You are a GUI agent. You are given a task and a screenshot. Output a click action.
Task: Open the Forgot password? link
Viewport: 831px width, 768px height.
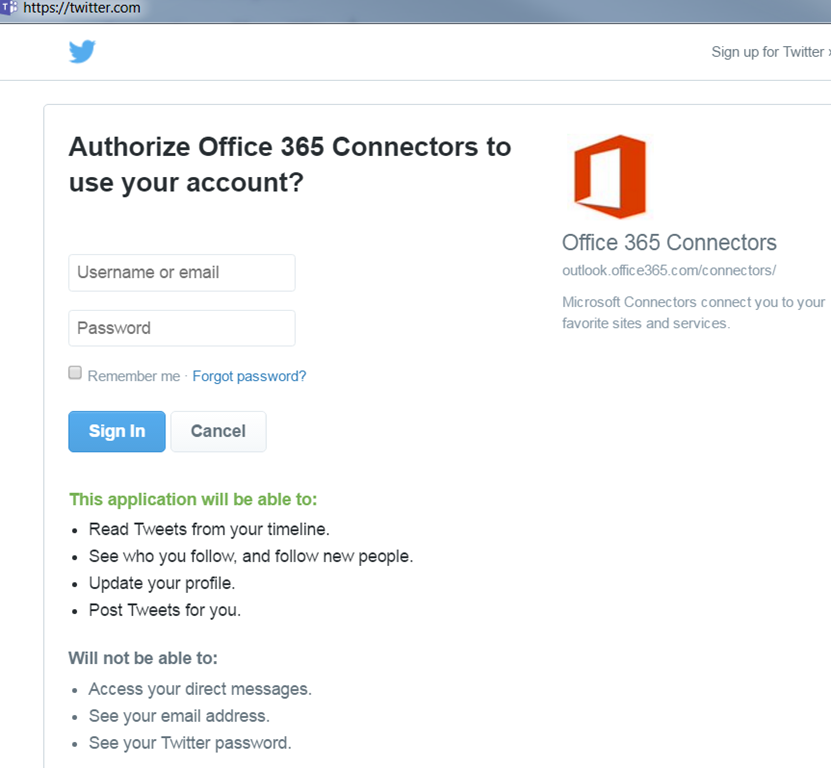point(249,376)
